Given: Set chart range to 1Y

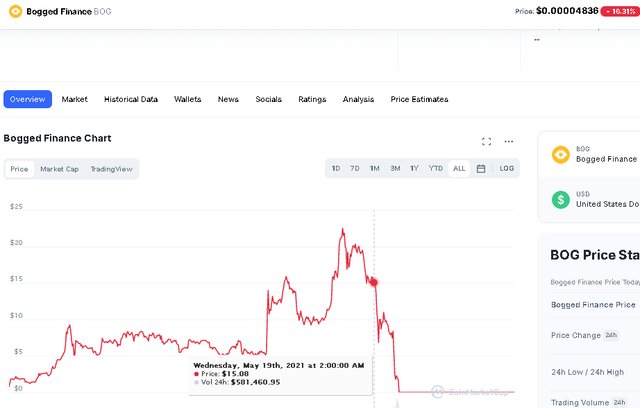Looking at the screenshot, I should [414, 169].
